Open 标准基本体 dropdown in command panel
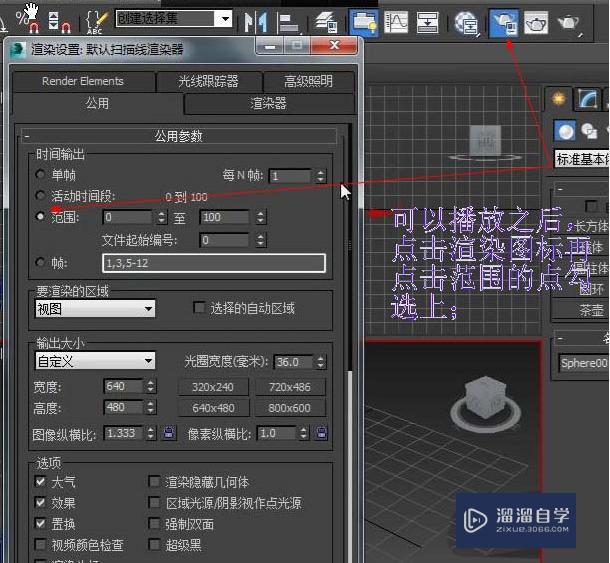The height and width of the screenshot is (563, 610). 582,159
